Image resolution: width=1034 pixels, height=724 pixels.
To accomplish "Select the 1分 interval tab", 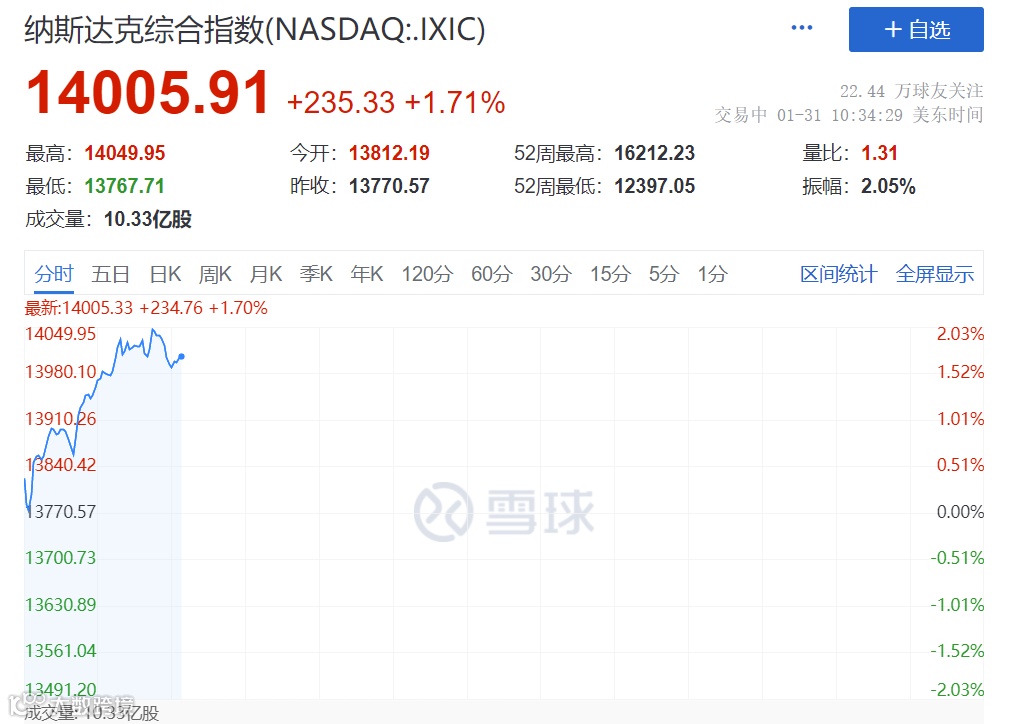I will click(x=713, y=274).
